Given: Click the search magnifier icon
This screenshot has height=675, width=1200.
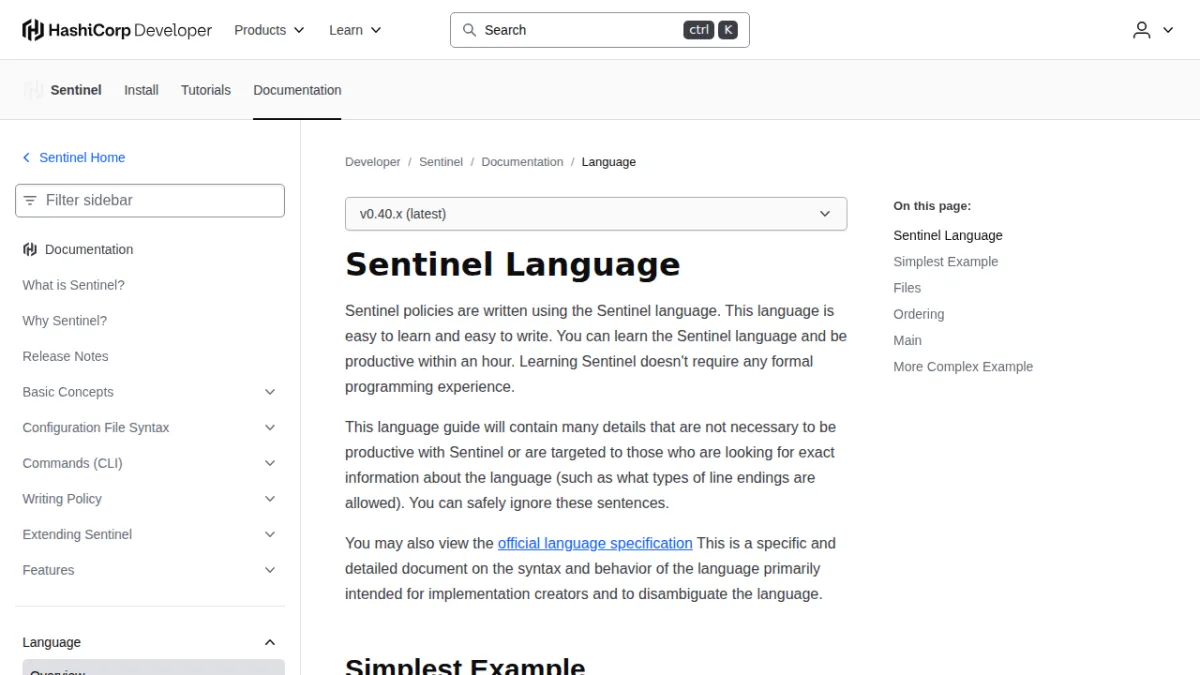Looking at the screenshot, I should [469, 30].
